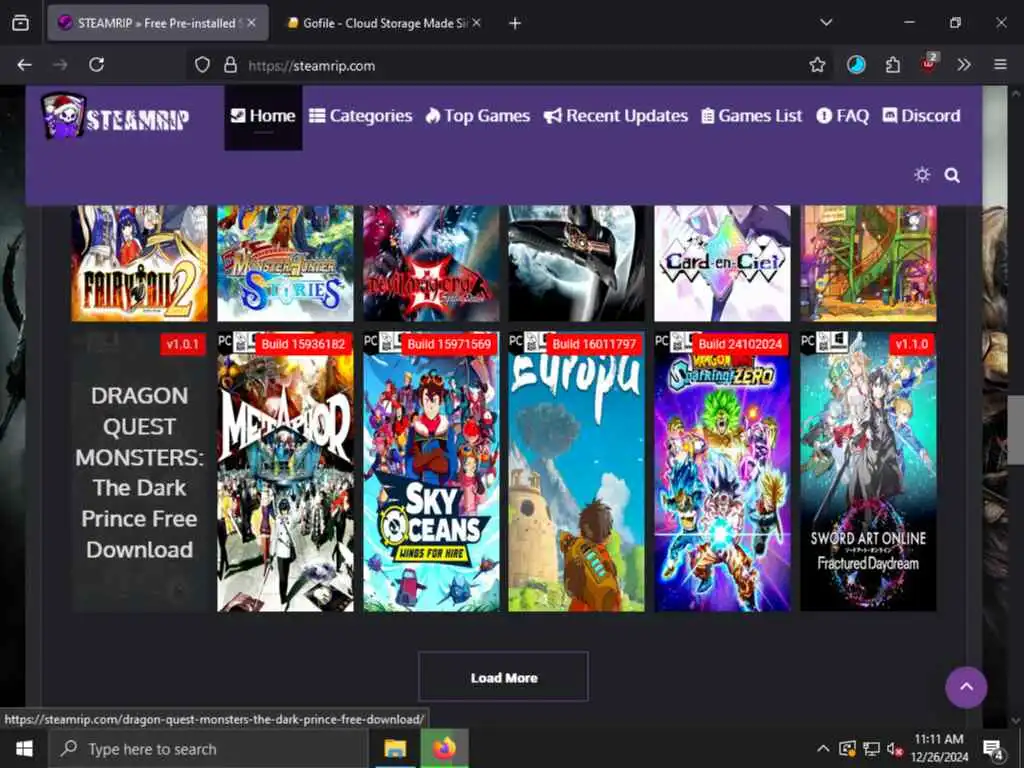Image resolution: width=1024 pixels, height=768 pixels.
Task: Close the STEAMRIP tab
Action: click(x=251, y=23)
